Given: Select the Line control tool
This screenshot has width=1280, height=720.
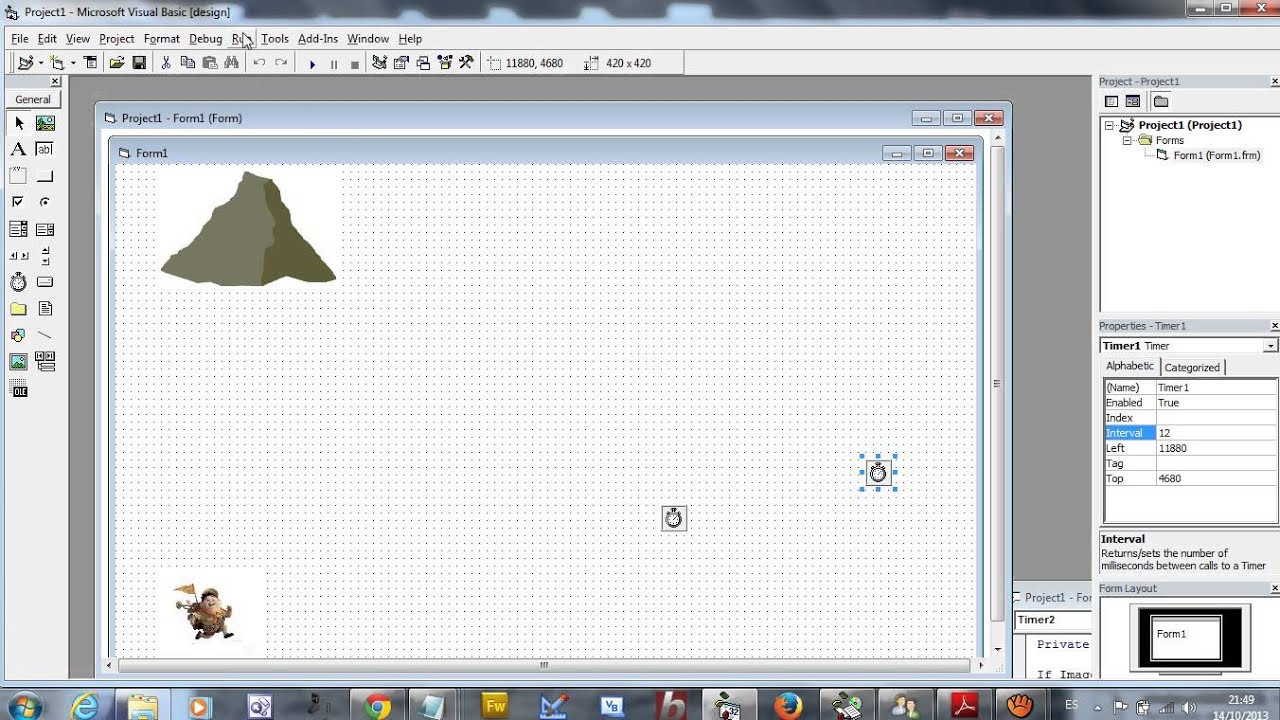Looking at the screenshot, I should (45, 335).
